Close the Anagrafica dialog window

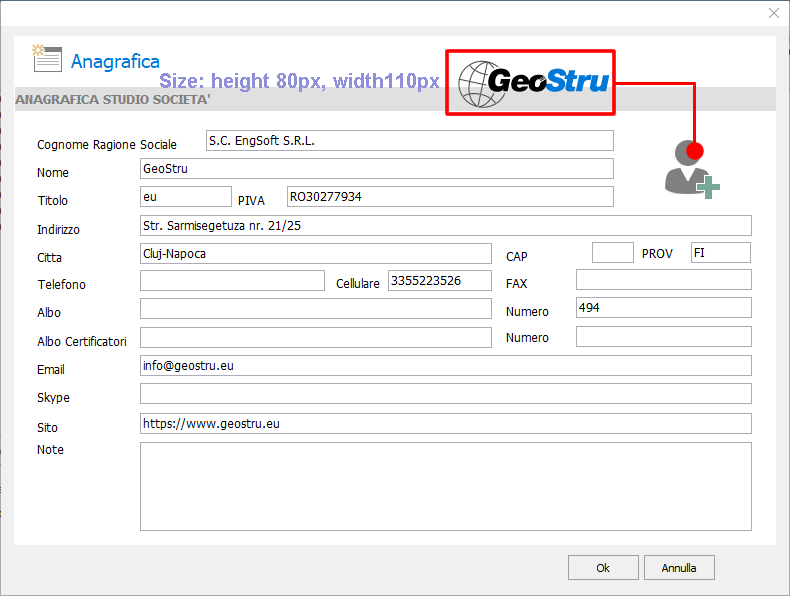774,13
